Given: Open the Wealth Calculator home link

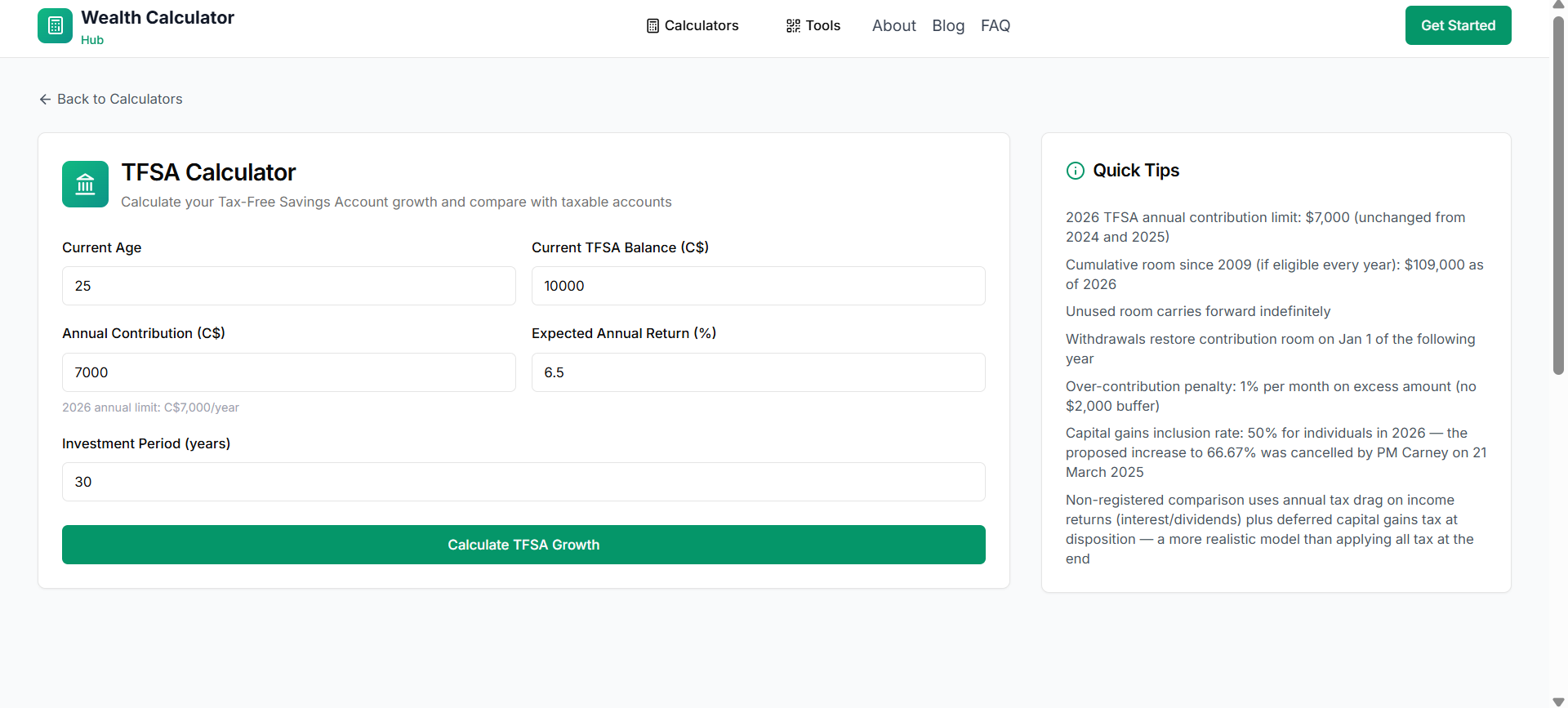Looking at the screenshot, I should click(136, 26).
